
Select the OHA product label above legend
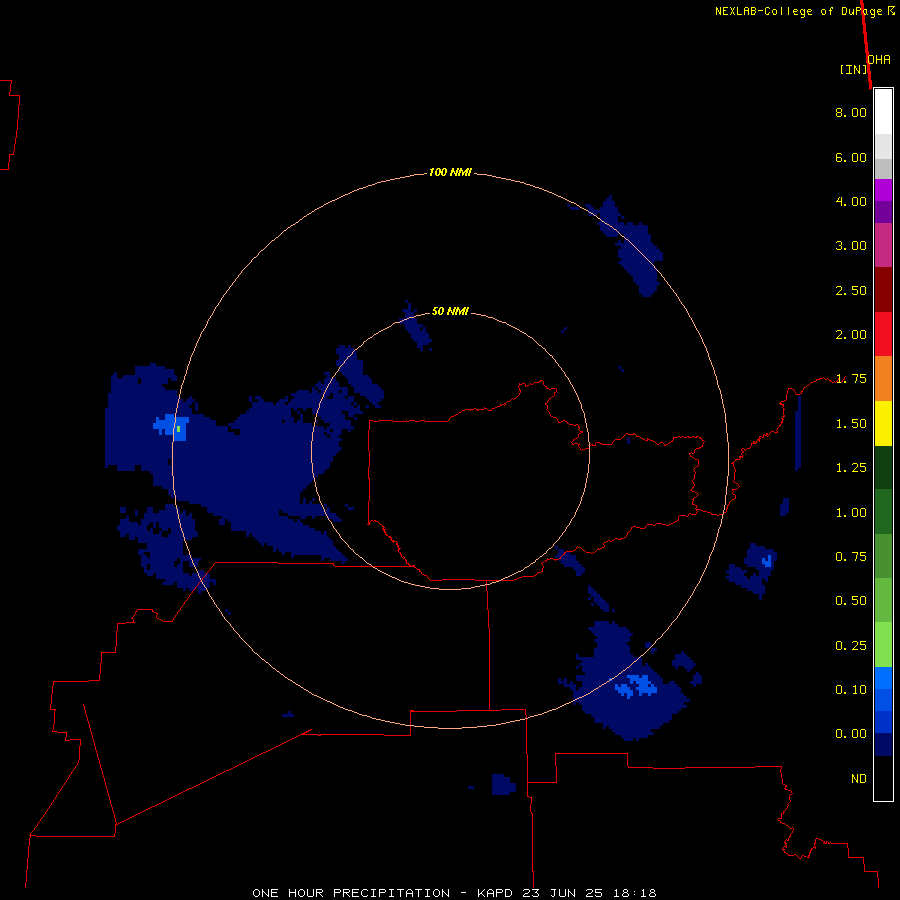pyautogui.click(x=879, y=60)
